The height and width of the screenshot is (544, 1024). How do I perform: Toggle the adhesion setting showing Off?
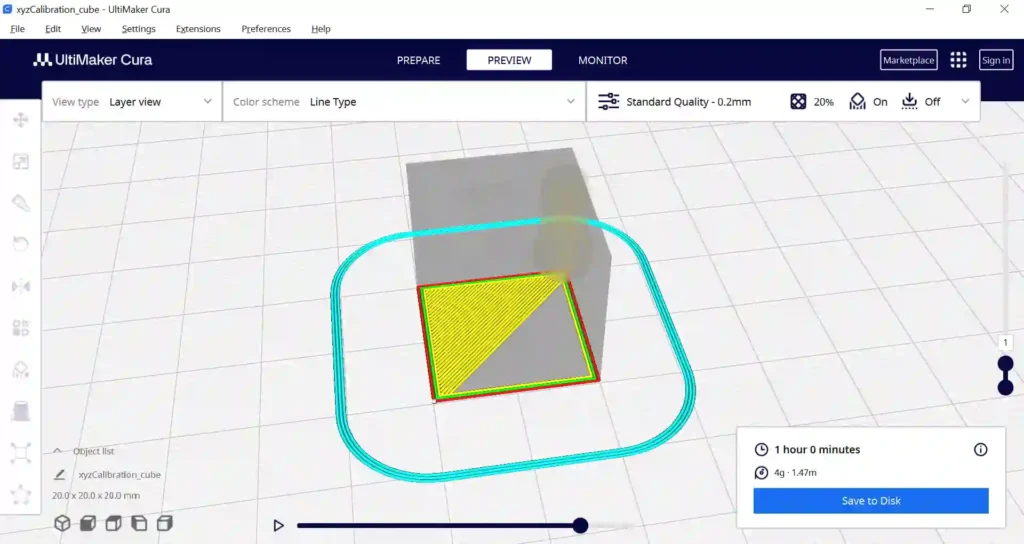click(921, 102)
